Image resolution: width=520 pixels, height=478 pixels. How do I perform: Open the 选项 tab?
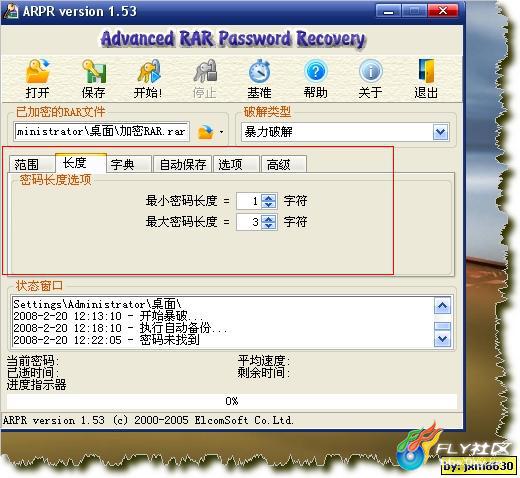point(236,164)
